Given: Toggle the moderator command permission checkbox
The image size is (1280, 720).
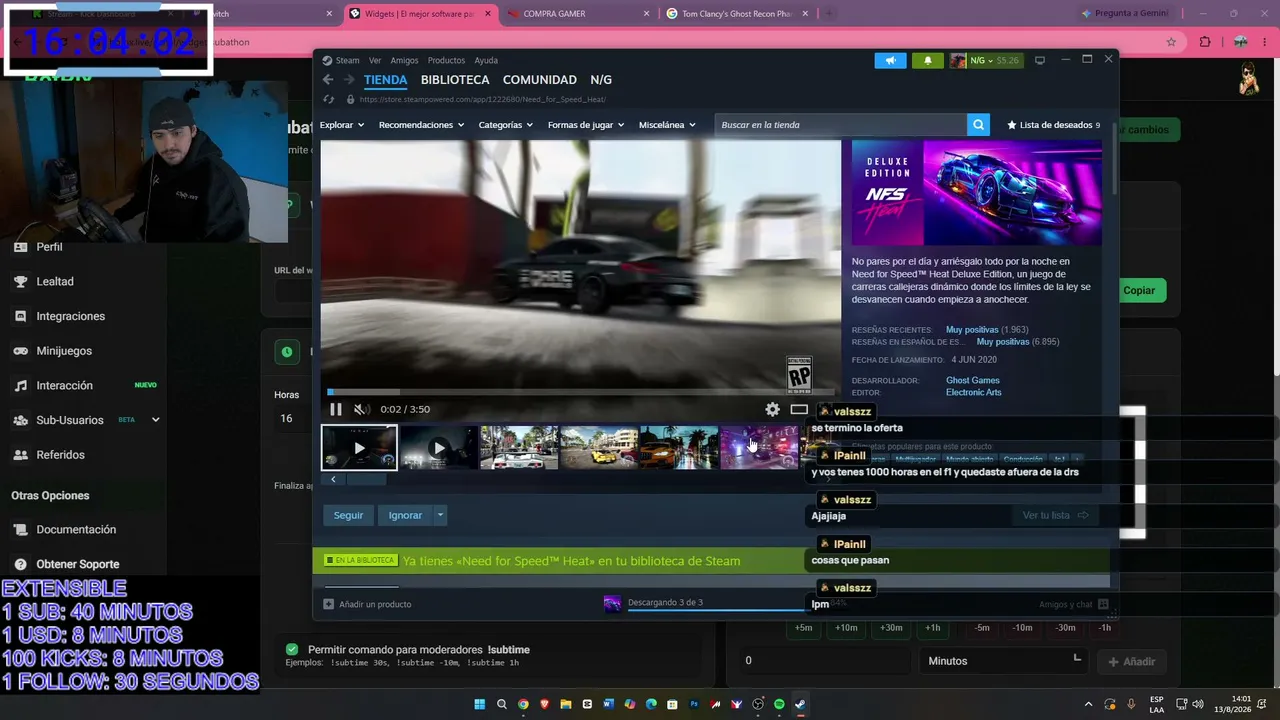Looking at the screenshot, I should (292, 649).
